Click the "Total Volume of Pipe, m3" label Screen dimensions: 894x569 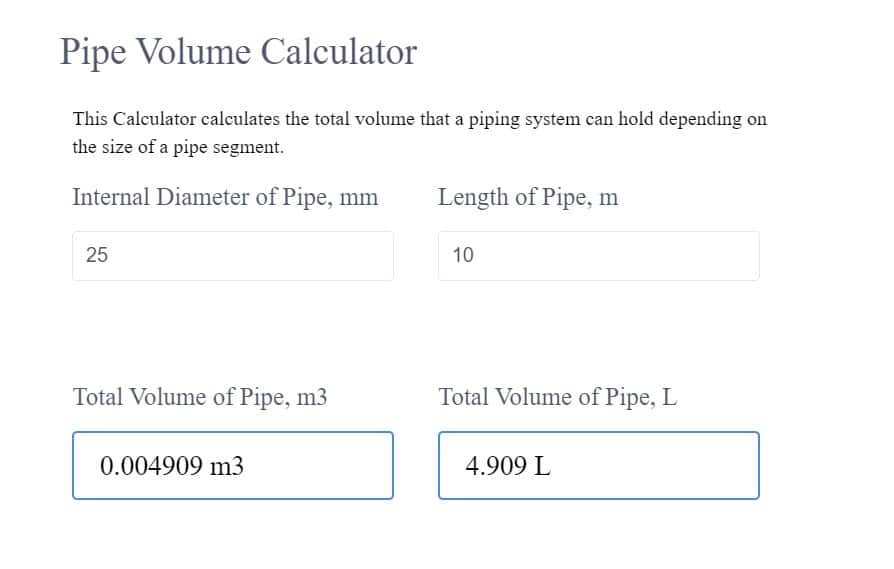200,397
